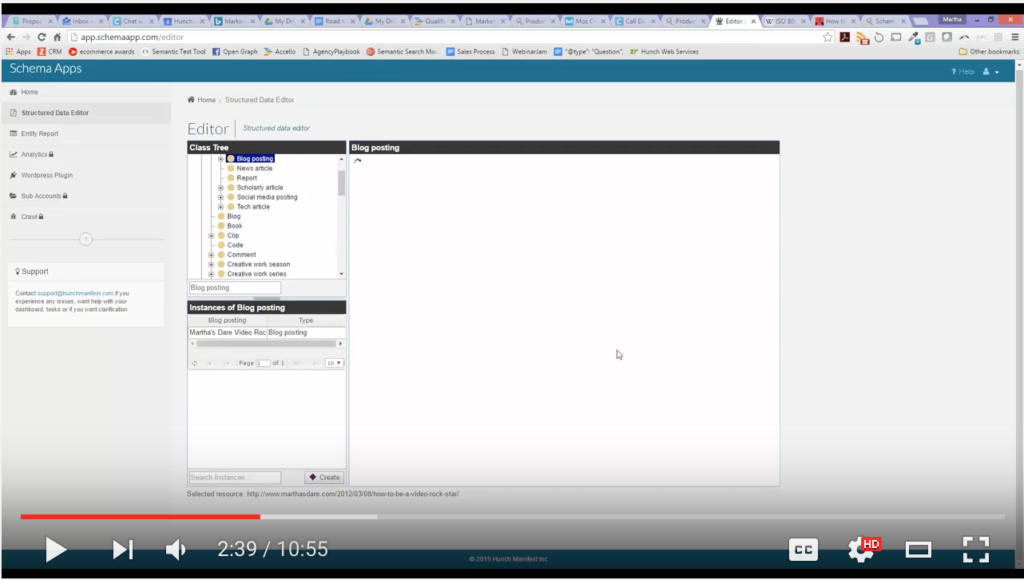Open Wordpress Plugin in the sidebar

[46, 175]
